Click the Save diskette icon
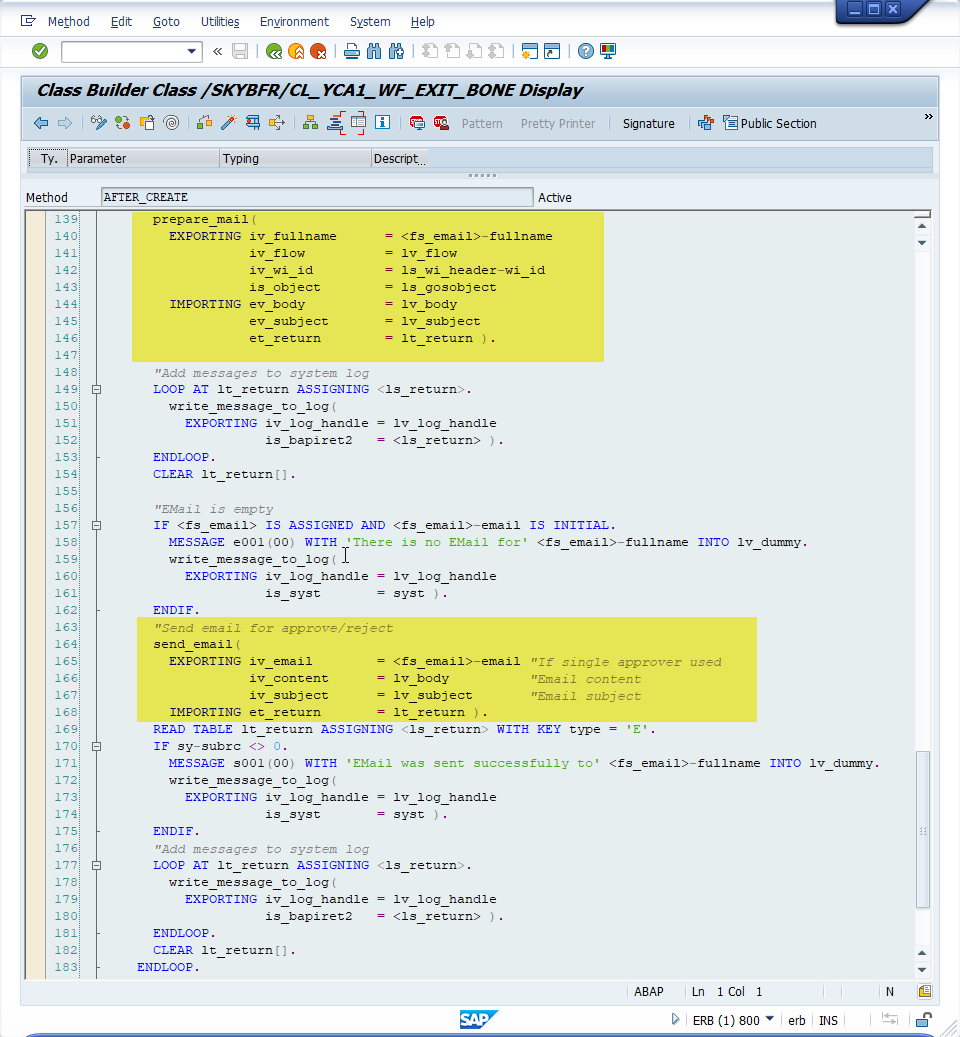The height and width of the screenshot is (1037, 960). pyautogui.click(x=240, y=51)
